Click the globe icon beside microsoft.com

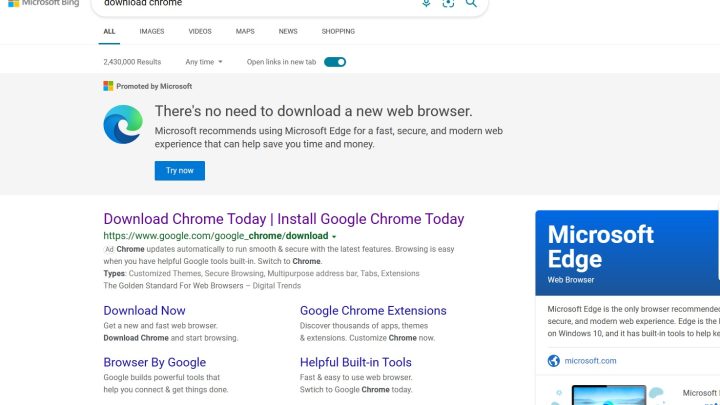(554, 361)
